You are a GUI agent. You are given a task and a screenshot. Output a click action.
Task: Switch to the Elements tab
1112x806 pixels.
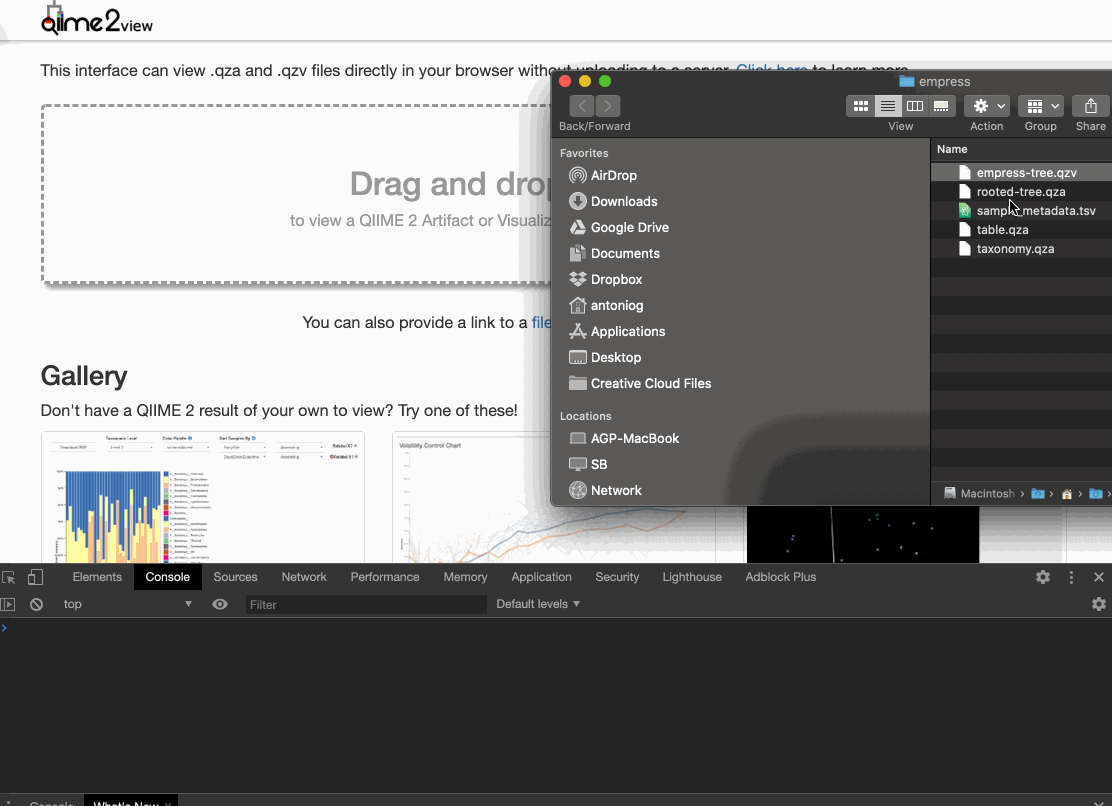96,577
